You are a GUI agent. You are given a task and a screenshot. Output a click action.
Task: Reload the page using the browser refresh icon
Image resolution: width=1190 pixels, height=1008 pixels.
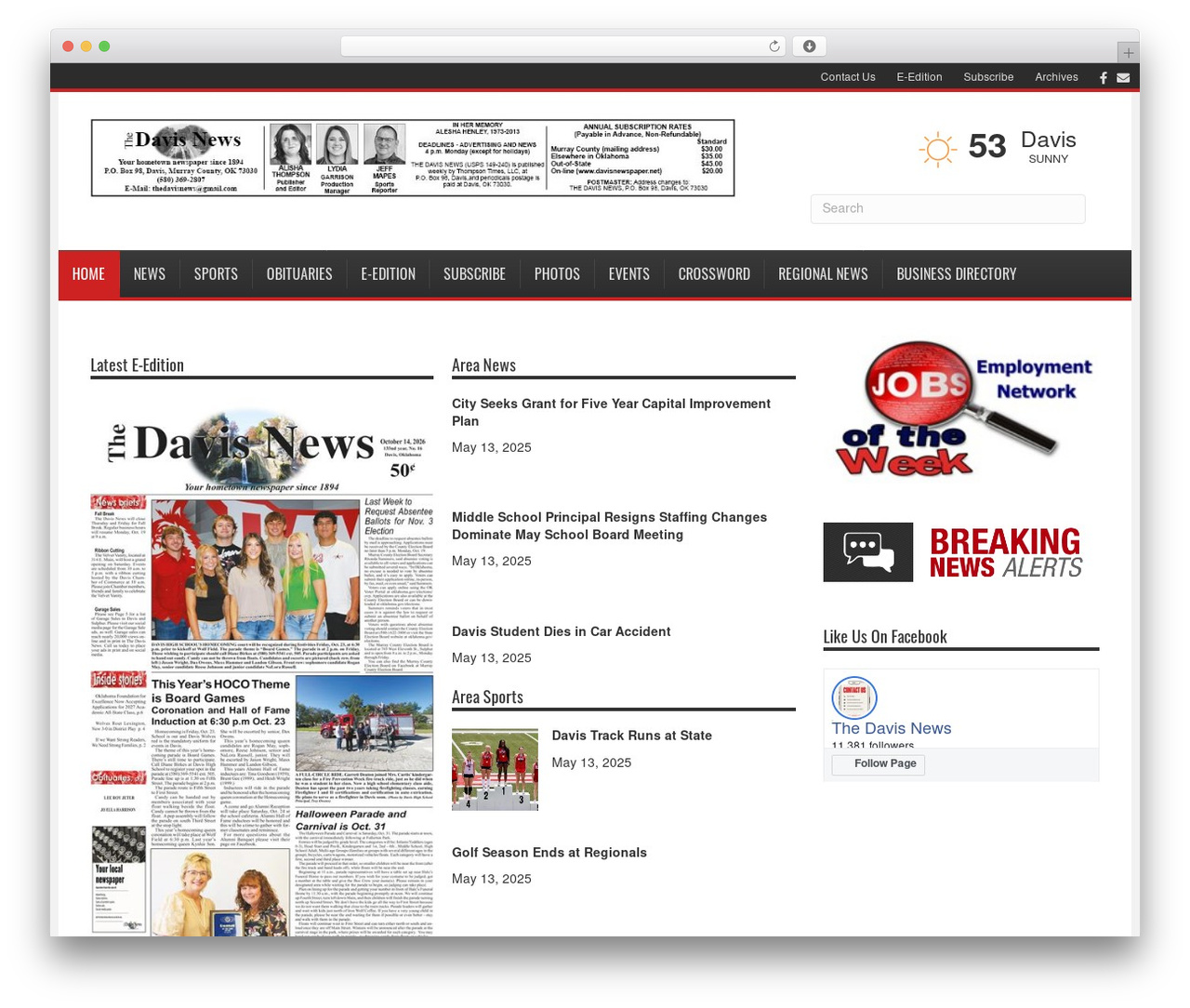click(x=774, y=46)
